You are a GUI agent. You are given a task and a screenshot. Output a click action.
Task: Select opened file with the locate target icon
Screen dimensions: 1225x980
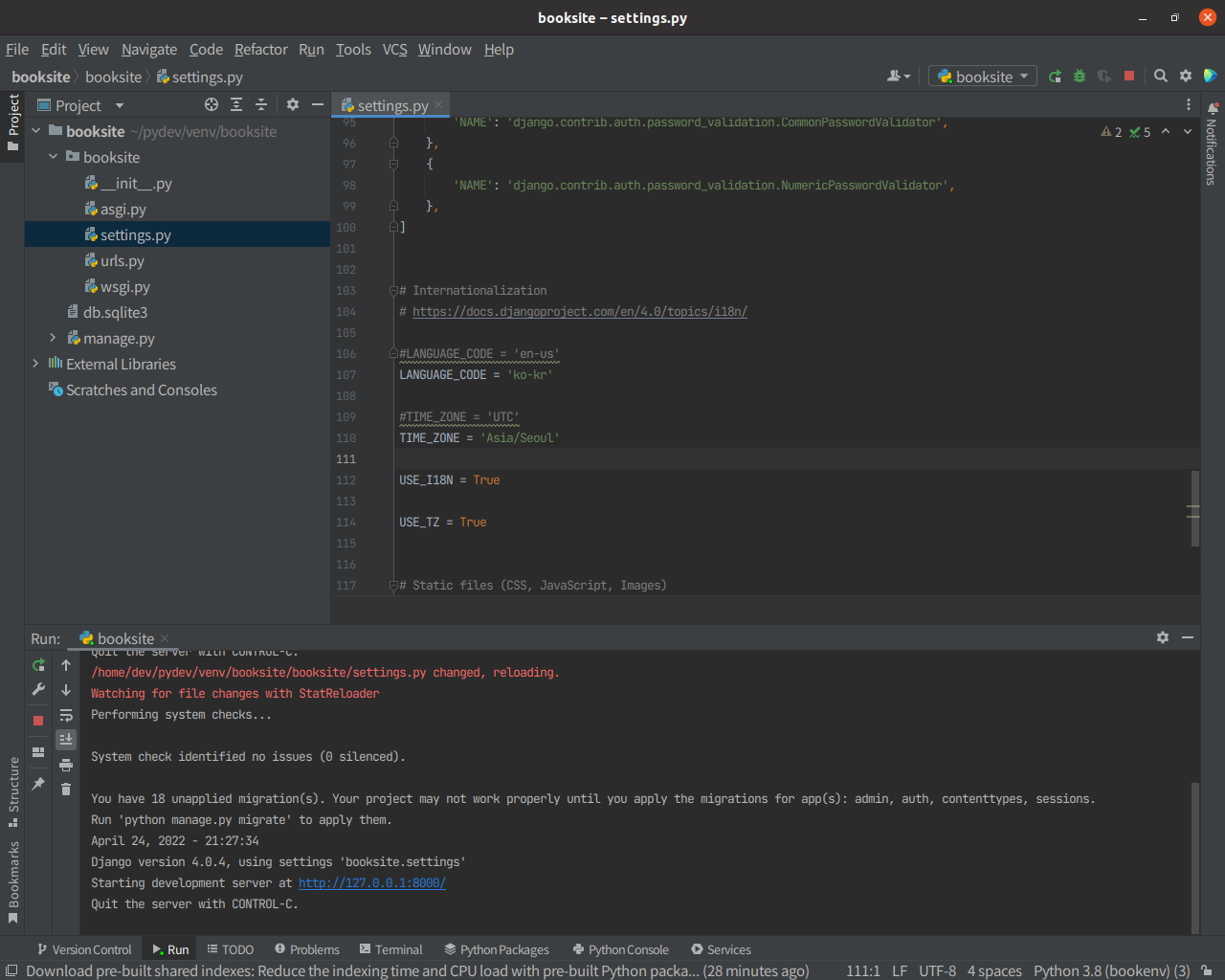coord(212,104)
